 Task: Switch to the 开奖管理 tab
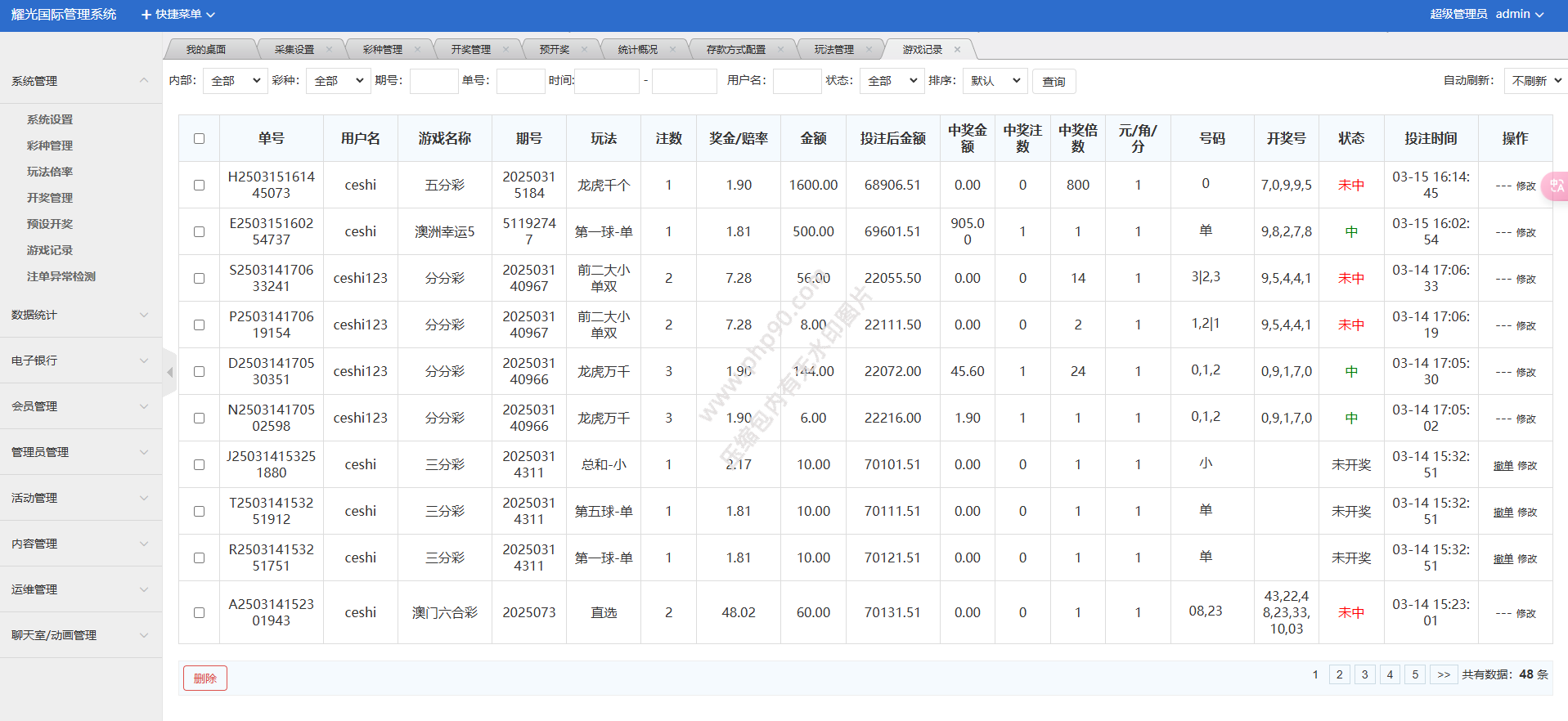(x=471, y=49)
